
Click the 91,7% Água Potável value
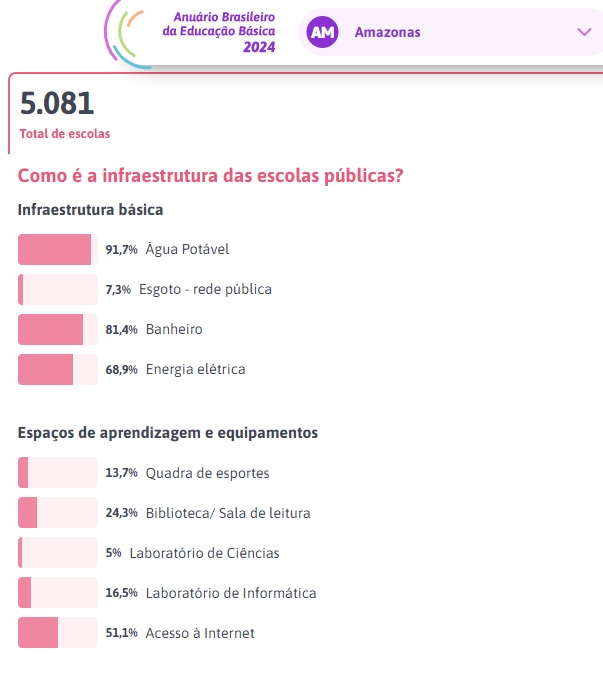[121, 249]
